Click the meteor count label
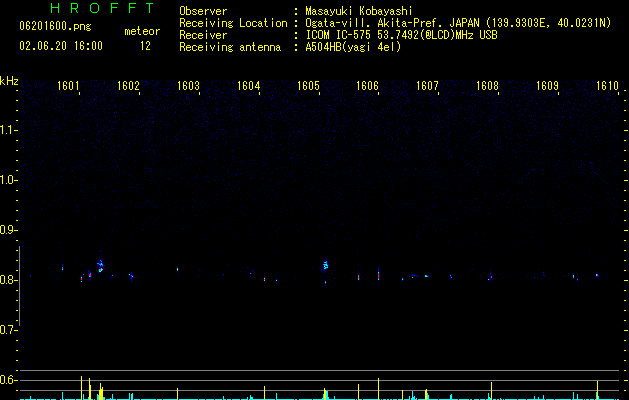 [142, 31]
